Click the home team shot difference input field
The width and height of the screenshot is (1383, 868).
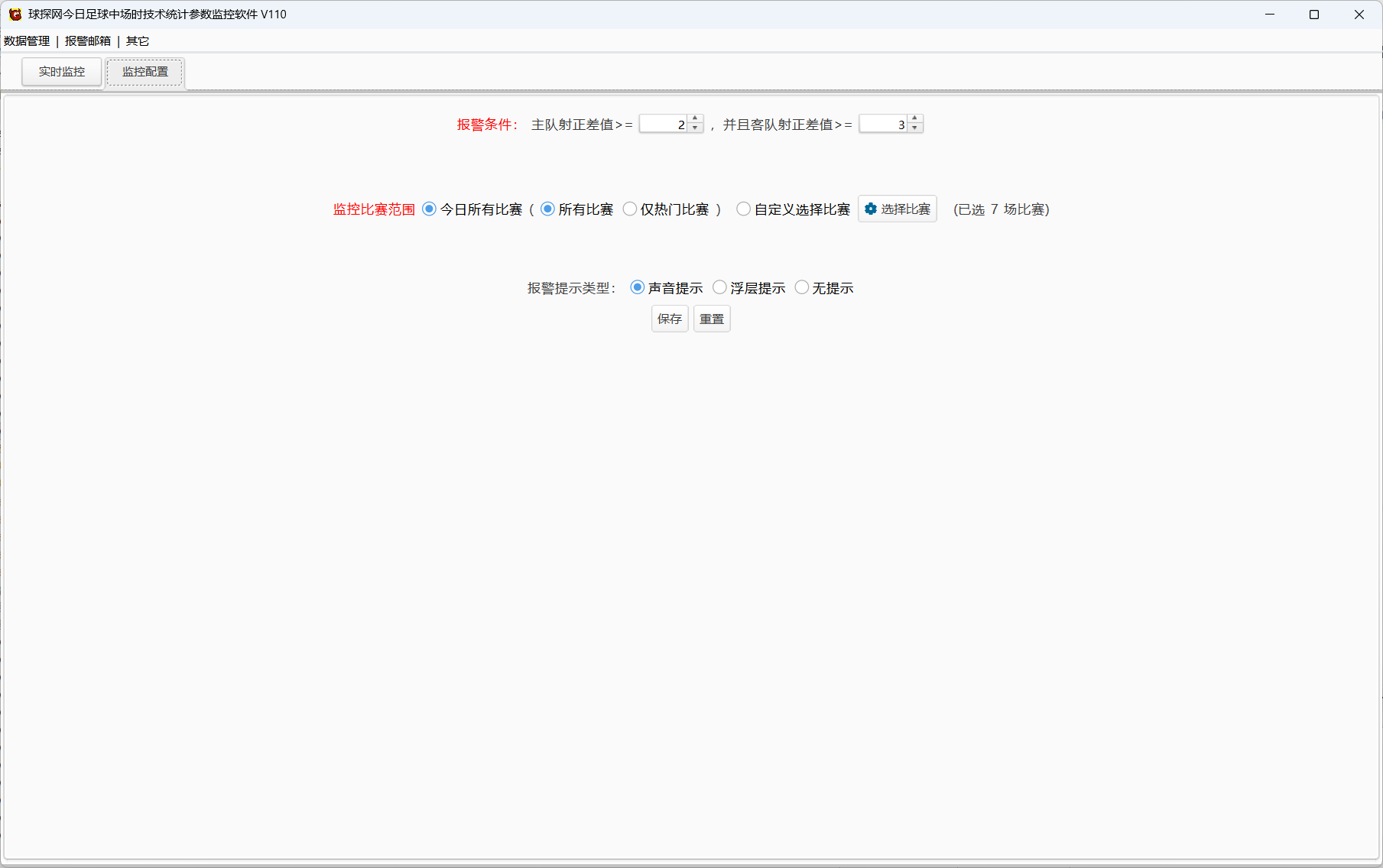663,124
